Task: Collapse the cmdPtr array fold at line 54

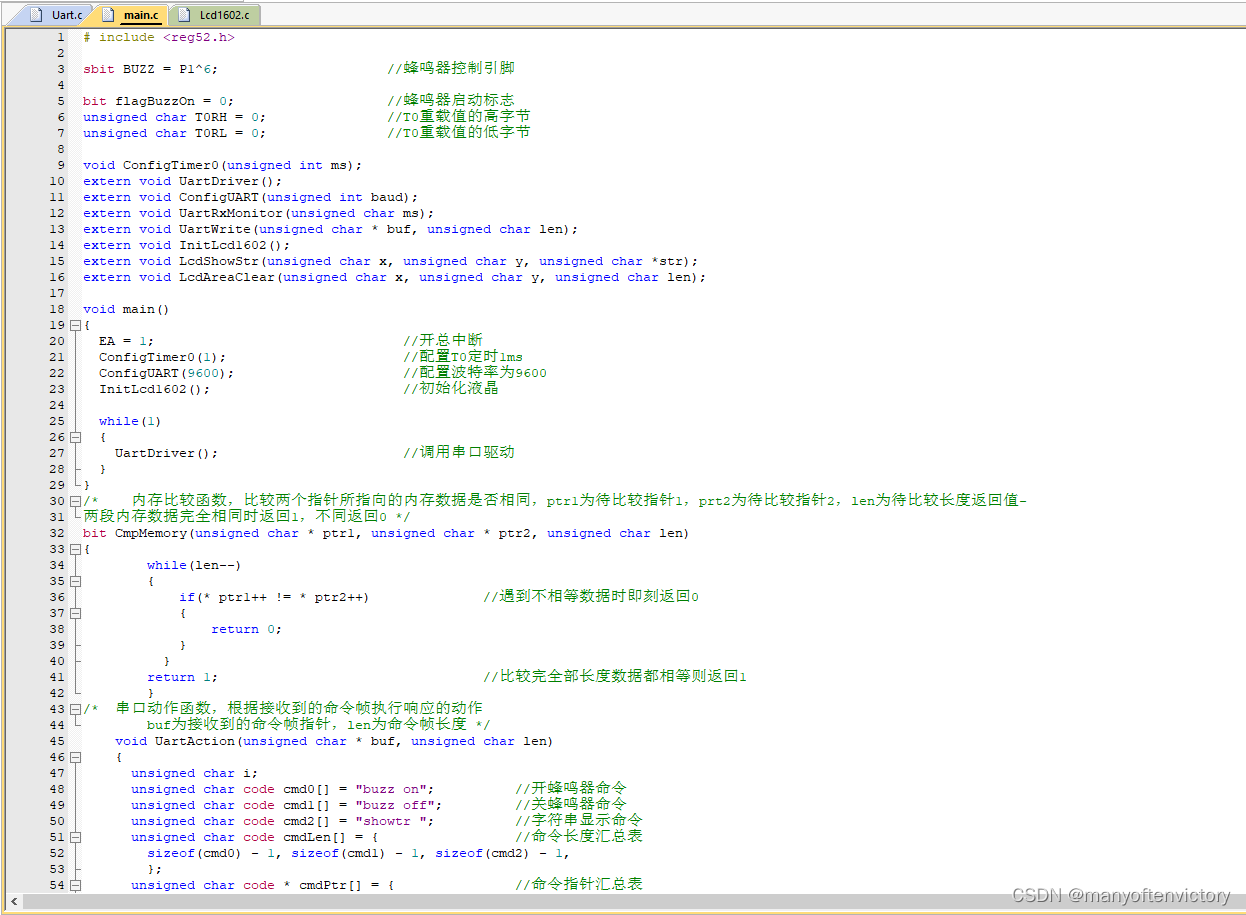Action: [x=74, y=885]
